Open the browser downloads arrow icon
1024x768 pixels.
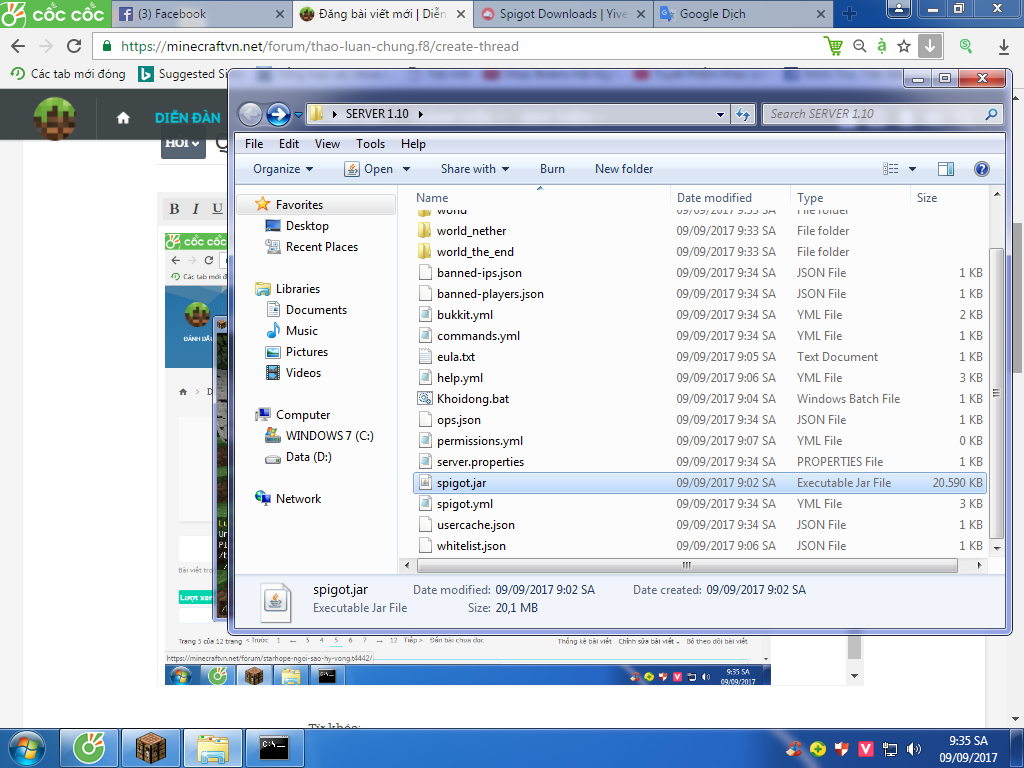pyautogui.click(x=1004, y=46)
